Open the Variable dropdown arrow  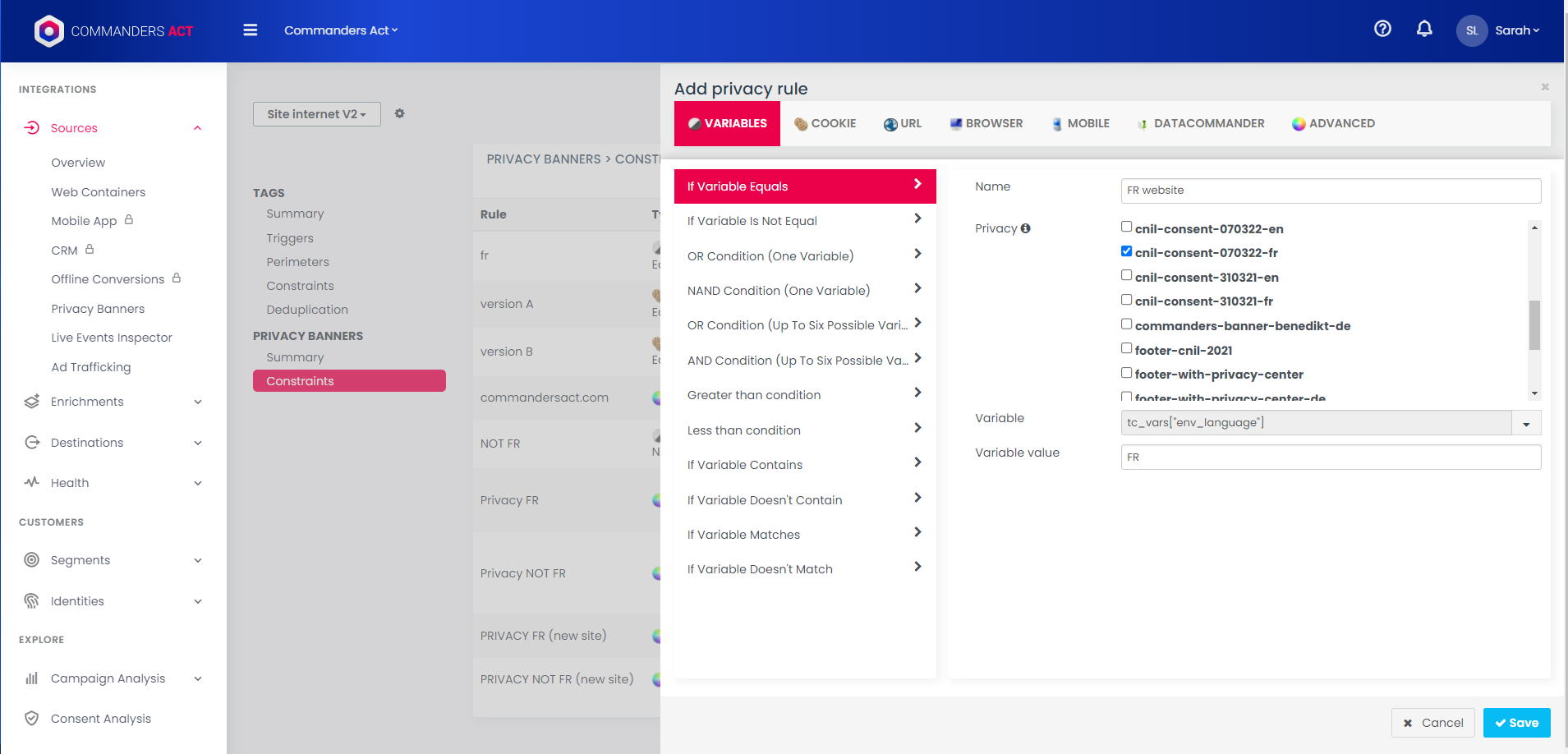(x=1526, y=423)
